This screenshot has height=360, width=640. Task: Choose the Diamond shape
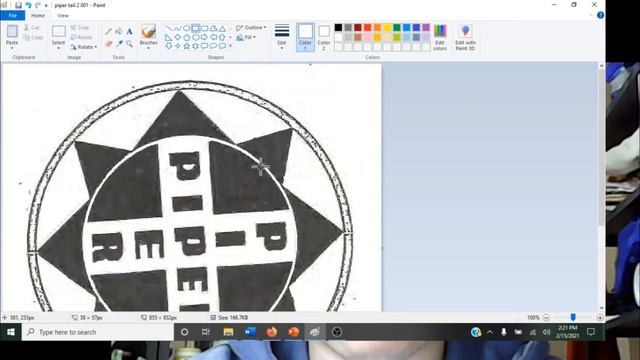pyautogui.click(x=178, y=38)
